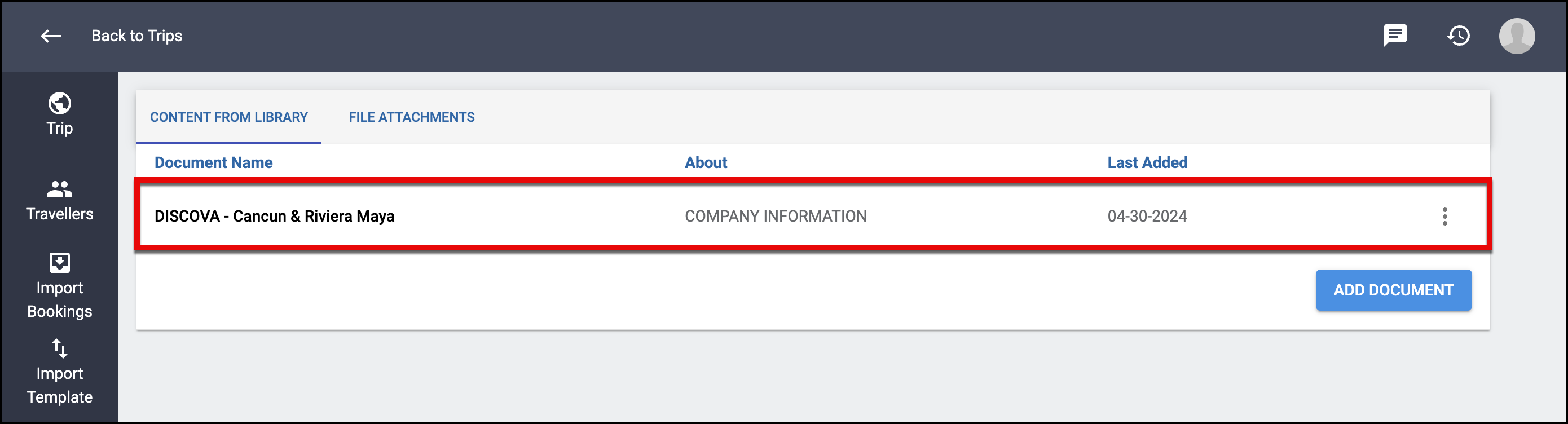Select the Trip globe icon
The image size is (1568, 424).
60,103
